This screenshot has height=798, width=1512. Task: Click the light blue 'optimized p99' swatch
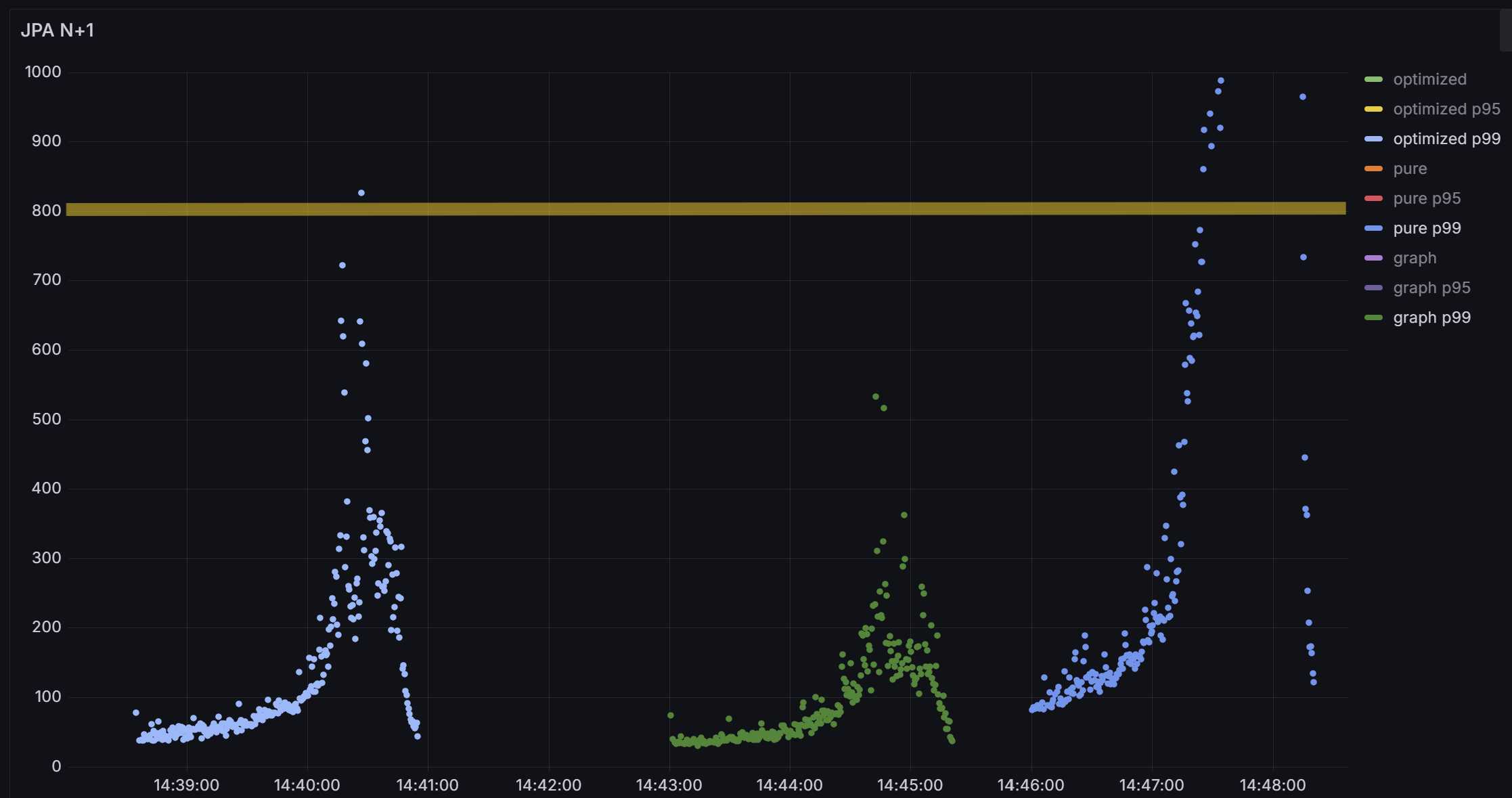1373,139
